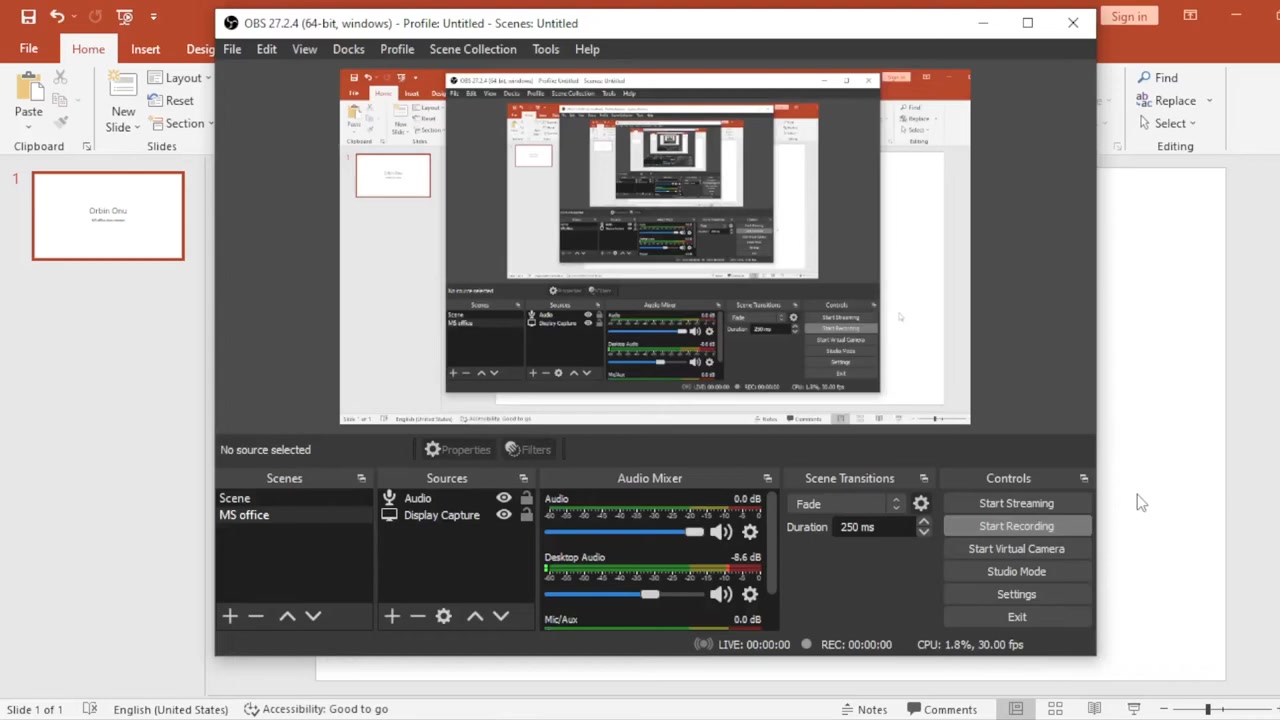Open OBS Settings from Controls
This screenshot has height=720, width=1280.
(1016, 594)
